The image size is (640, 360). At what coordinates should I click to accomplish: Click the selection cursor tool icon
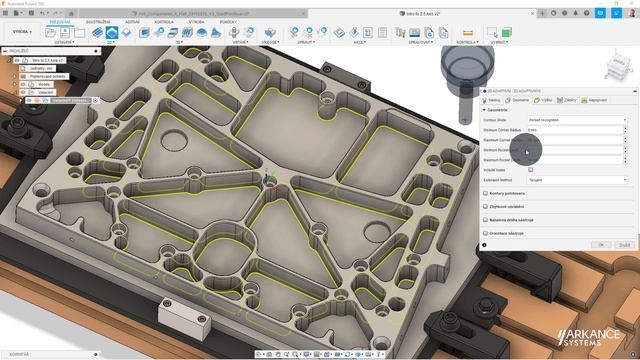click(492, 32)
